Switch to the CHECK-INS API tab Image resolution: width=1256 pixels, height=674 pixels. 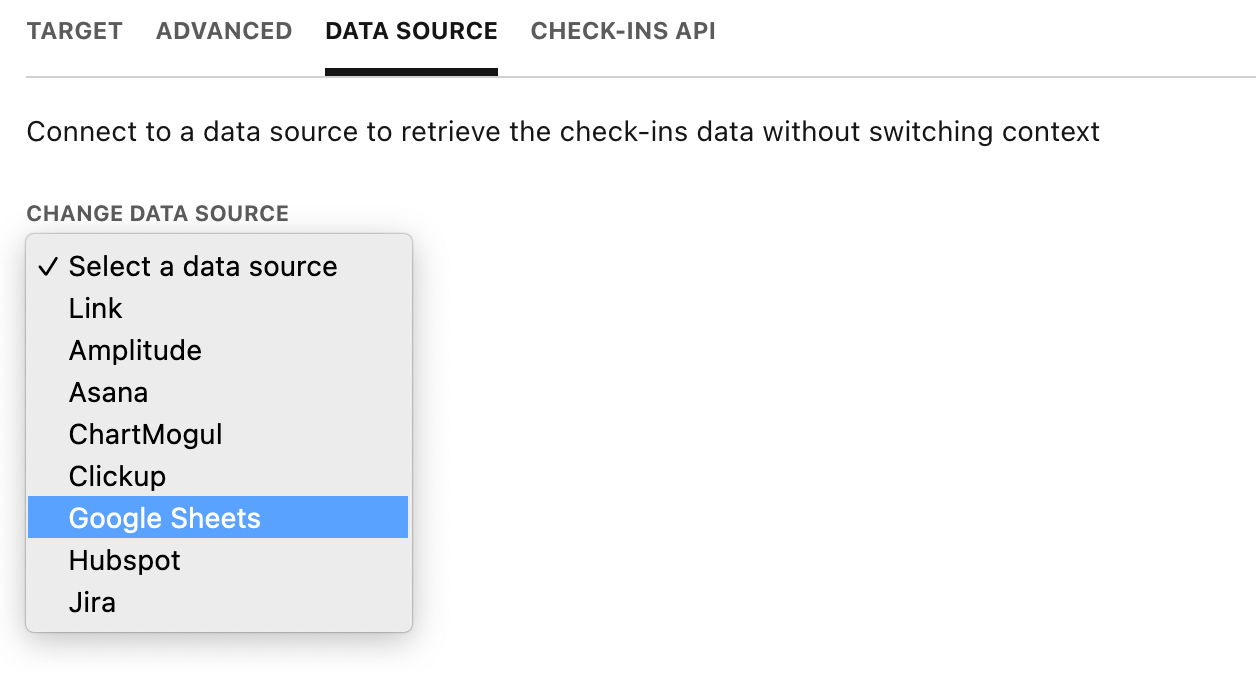pyautogui.click(x=623, y=31)
